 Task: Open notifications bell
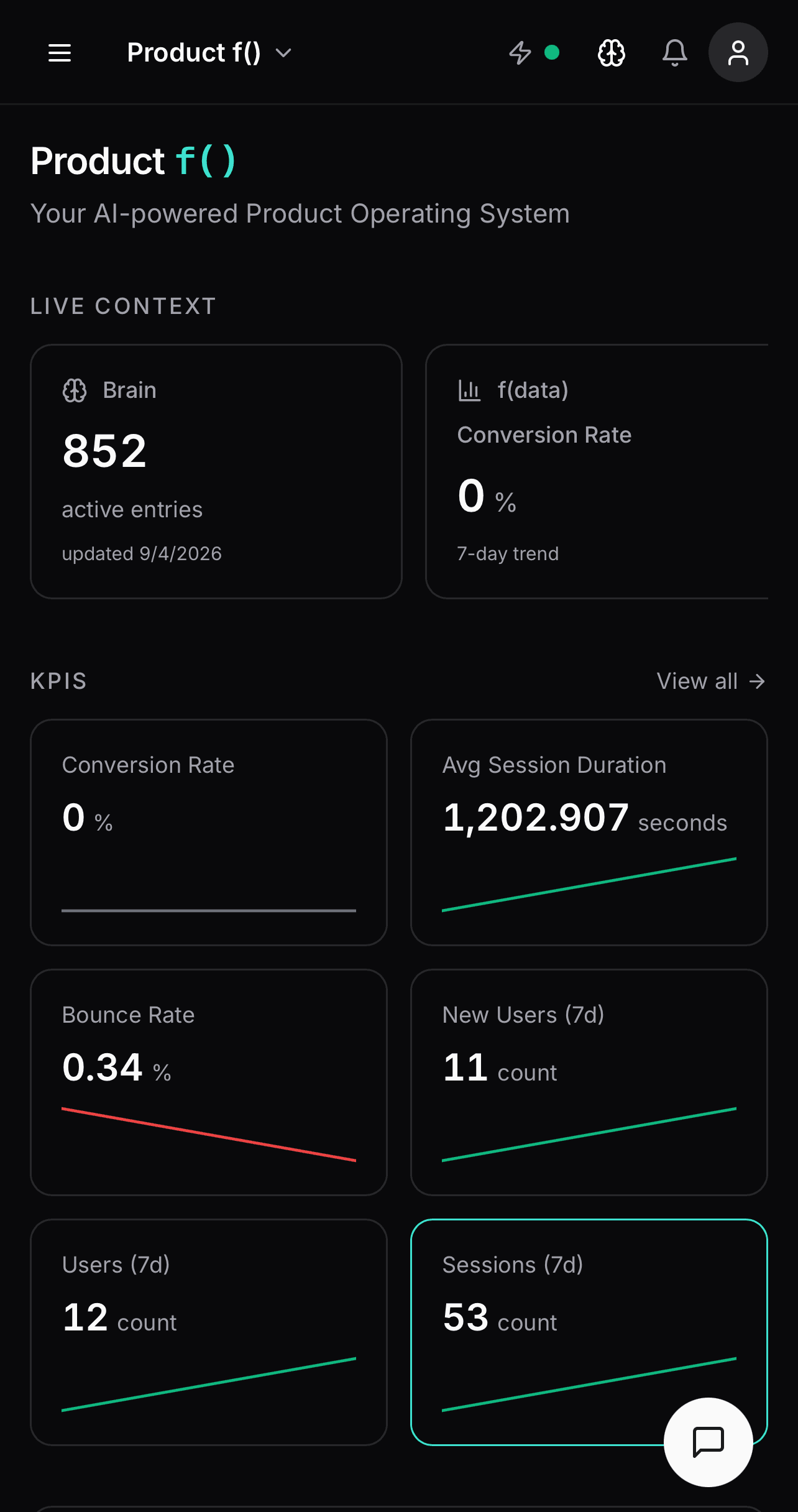pyautogui.click(x=675, y=53)
